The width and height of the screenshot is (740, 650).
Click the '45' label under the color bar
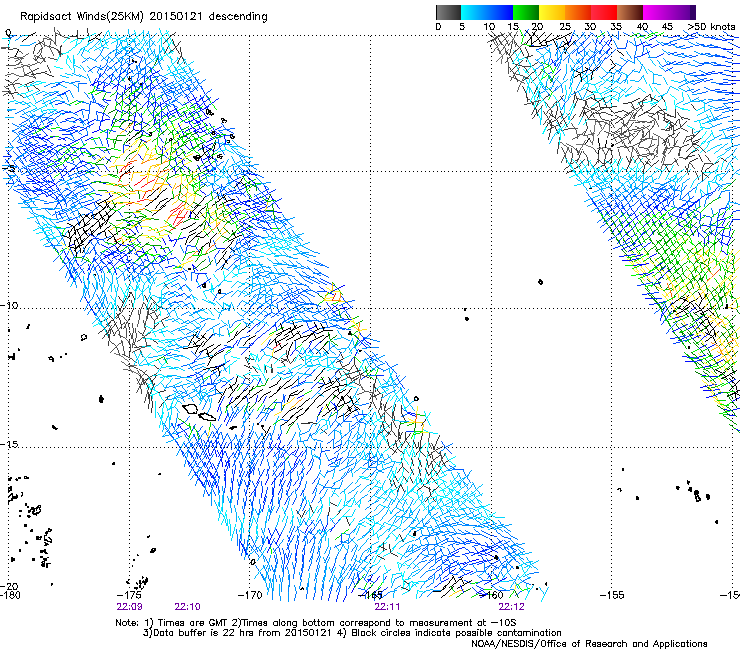(667, 26)
